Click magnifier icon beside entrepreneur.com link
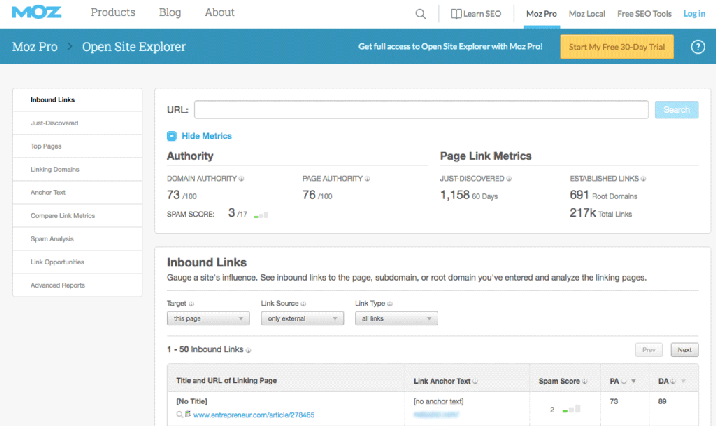 pos(179,415)
